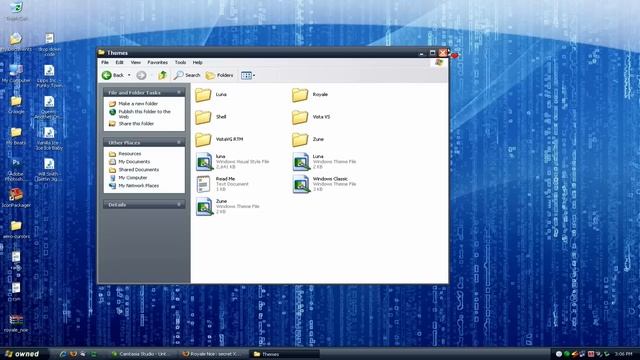640x360 pixels.
Task: Open the Views dropdown button
Action: tap(248, 75)
